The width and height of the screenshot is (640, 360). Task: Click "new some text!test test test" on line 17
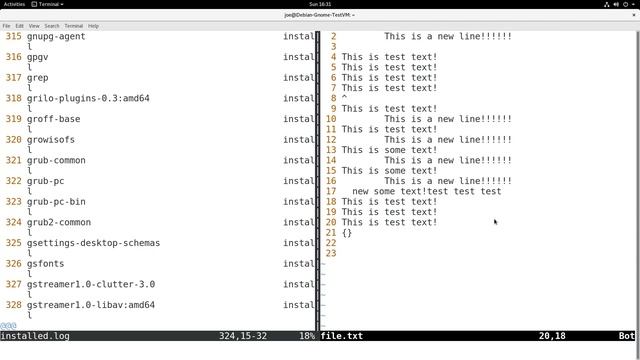[x=427, y=191]
